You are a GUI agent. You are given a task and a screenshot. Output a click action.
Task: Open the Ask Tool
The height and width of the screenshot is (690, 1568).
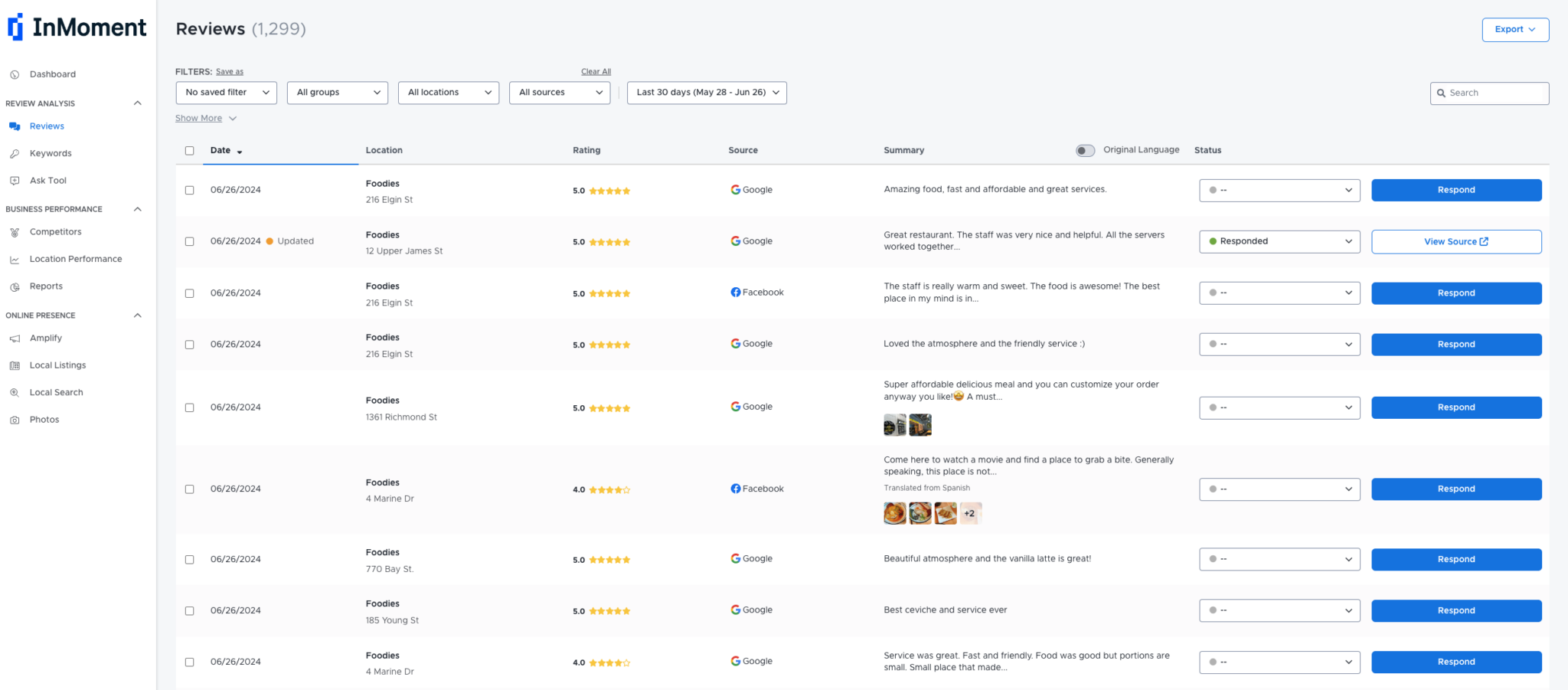pyautogui.click(x=47, y=180)
